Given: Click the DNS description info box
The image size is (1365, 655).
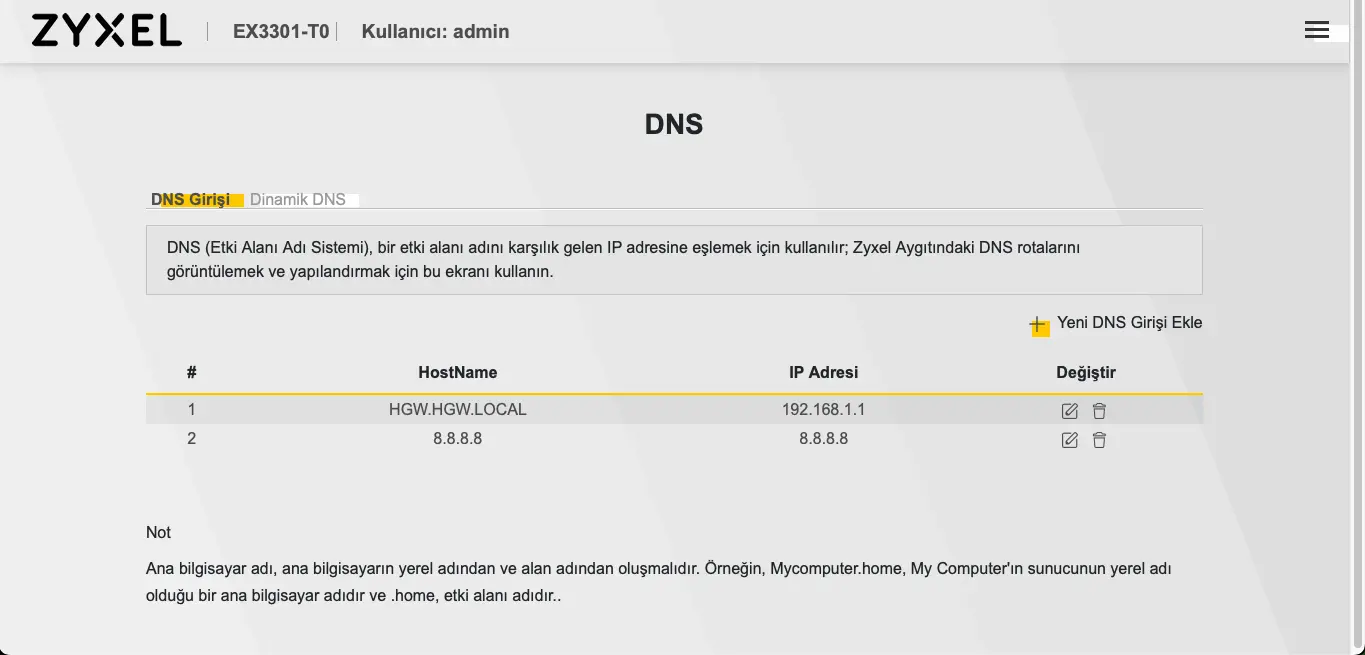Looking at the screenshot, I should (x=674, y=259).
